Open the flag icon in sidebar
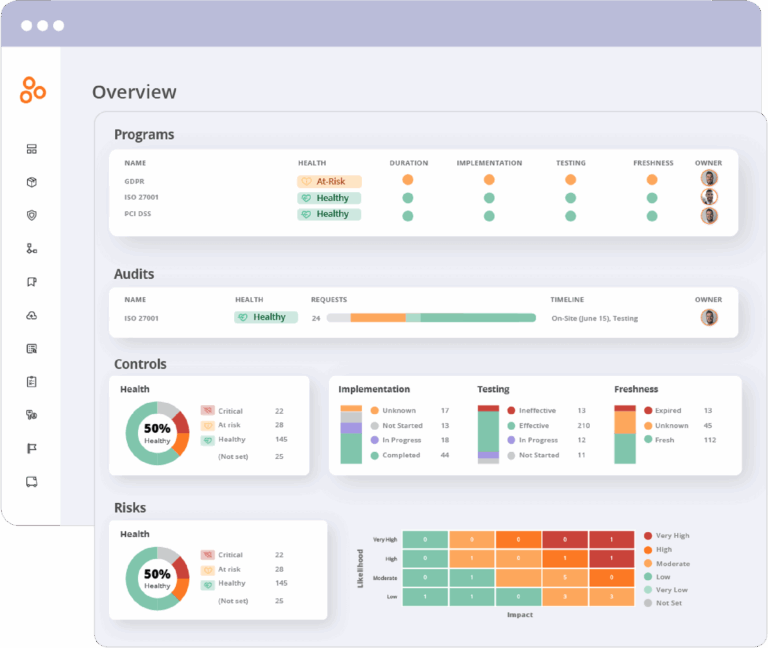This screenshot has height=648, width=768. (x=32, y=449)
